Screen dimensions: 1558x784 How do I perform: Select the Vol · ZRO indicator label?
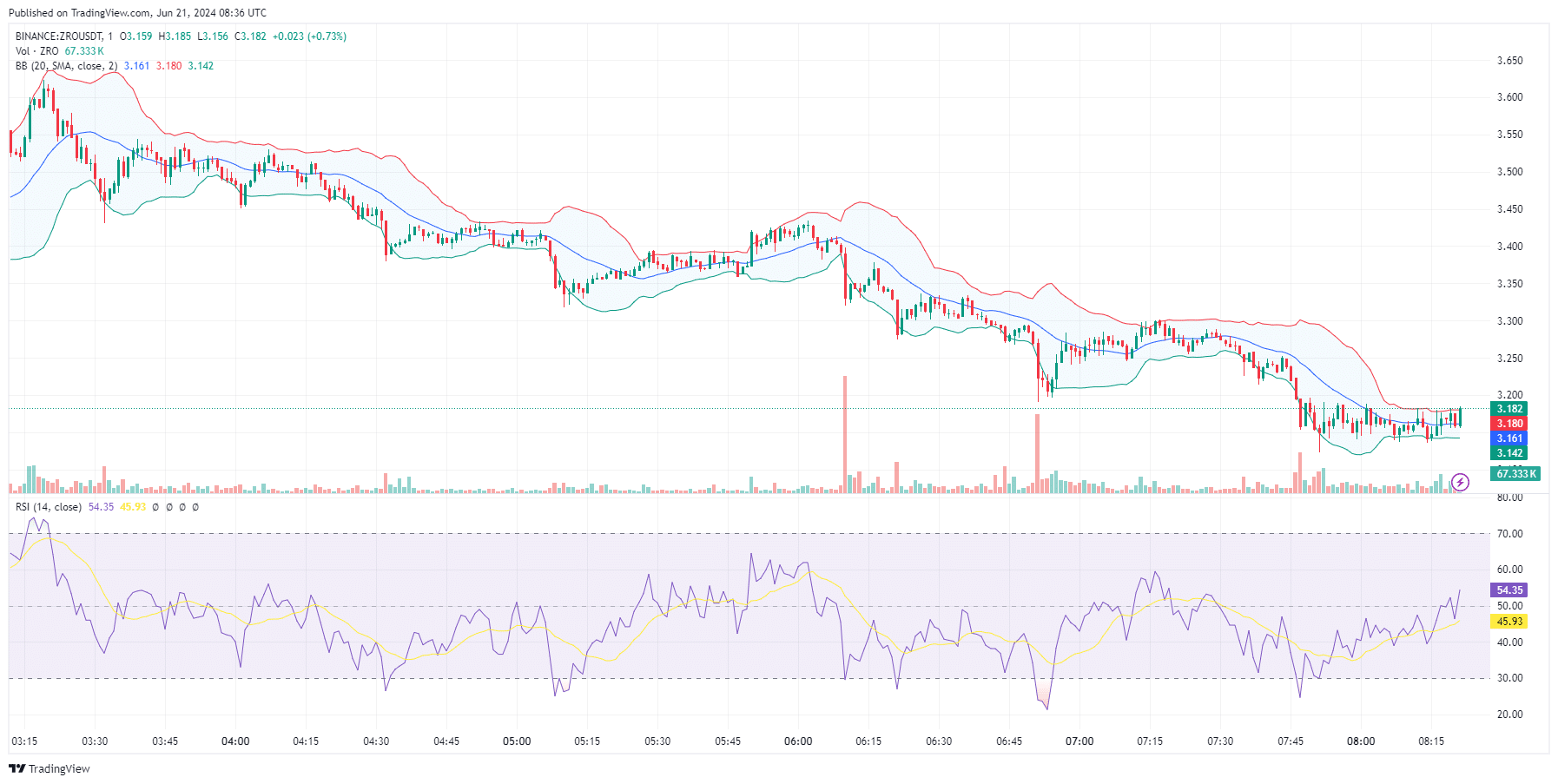tap(37, 51)
